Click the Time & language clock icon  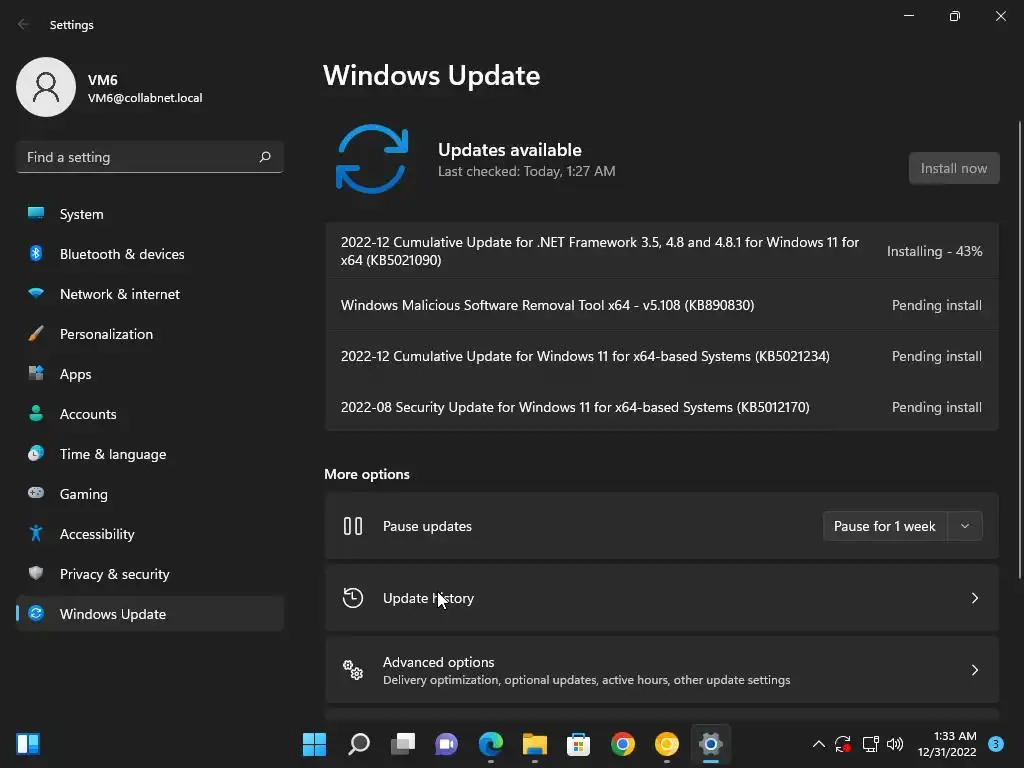36,453
